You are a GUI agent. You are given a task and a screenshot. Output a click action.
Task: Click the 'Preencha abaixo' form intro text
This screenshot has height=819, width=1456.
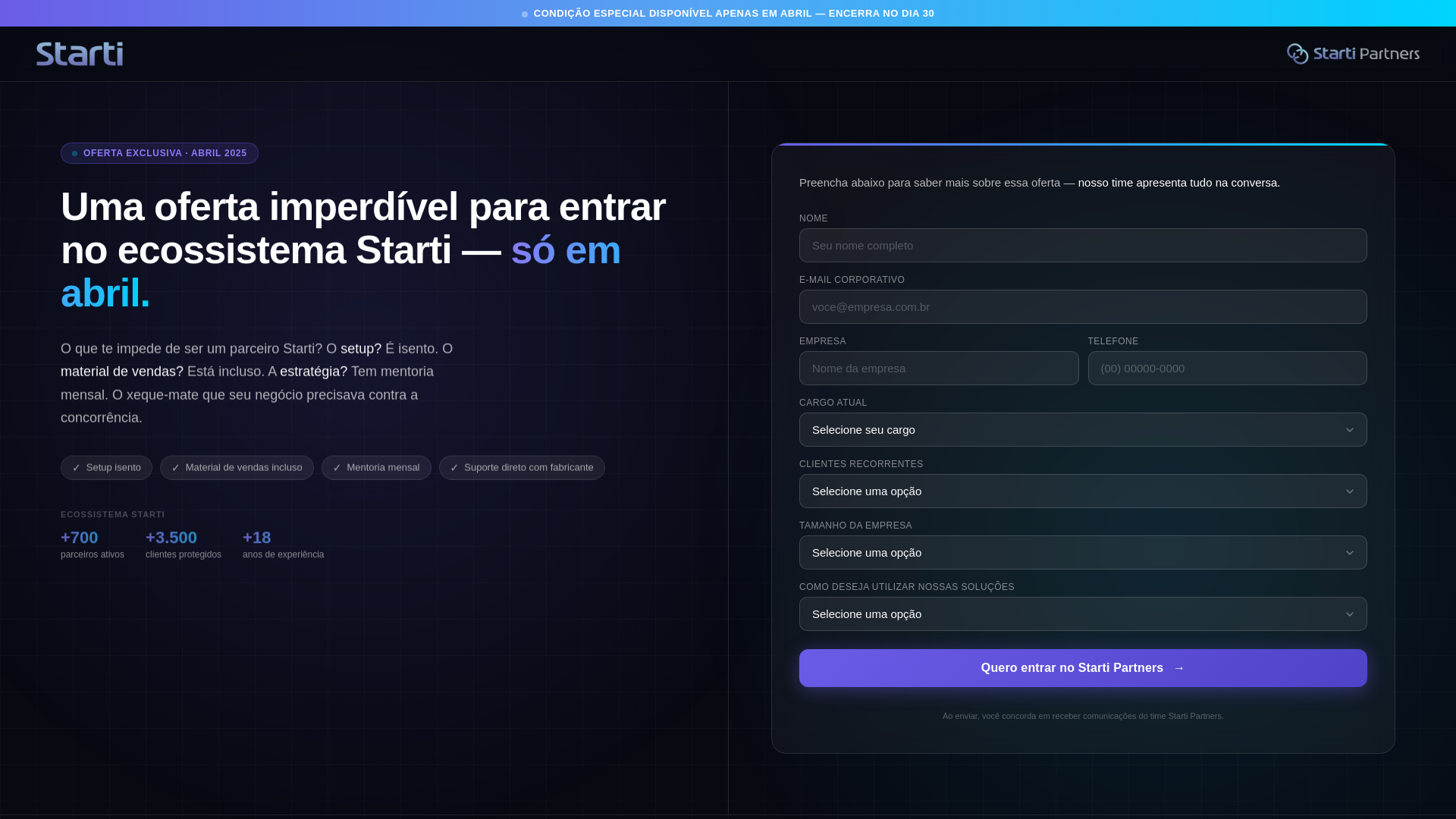point(1040,183)
